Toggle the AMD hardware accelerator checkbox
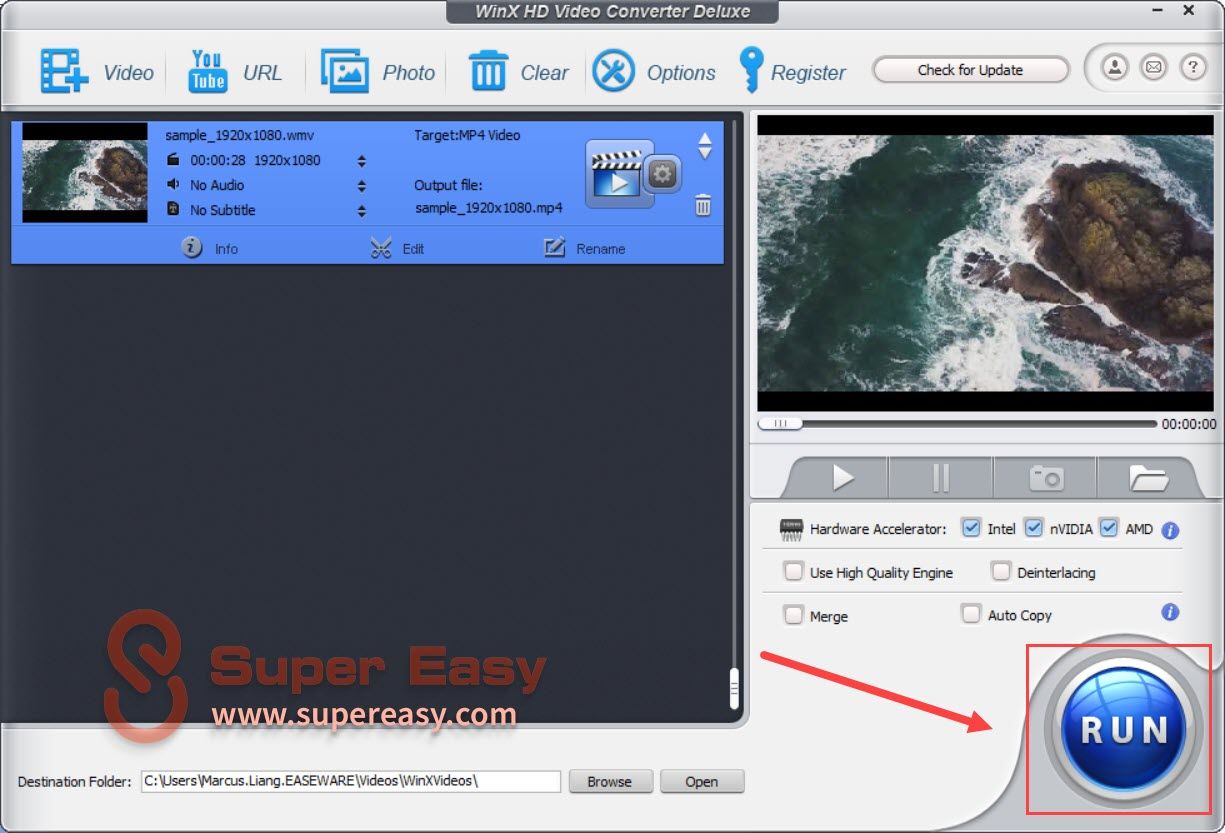The image size is (1225, 833). tap(1108, 528)
